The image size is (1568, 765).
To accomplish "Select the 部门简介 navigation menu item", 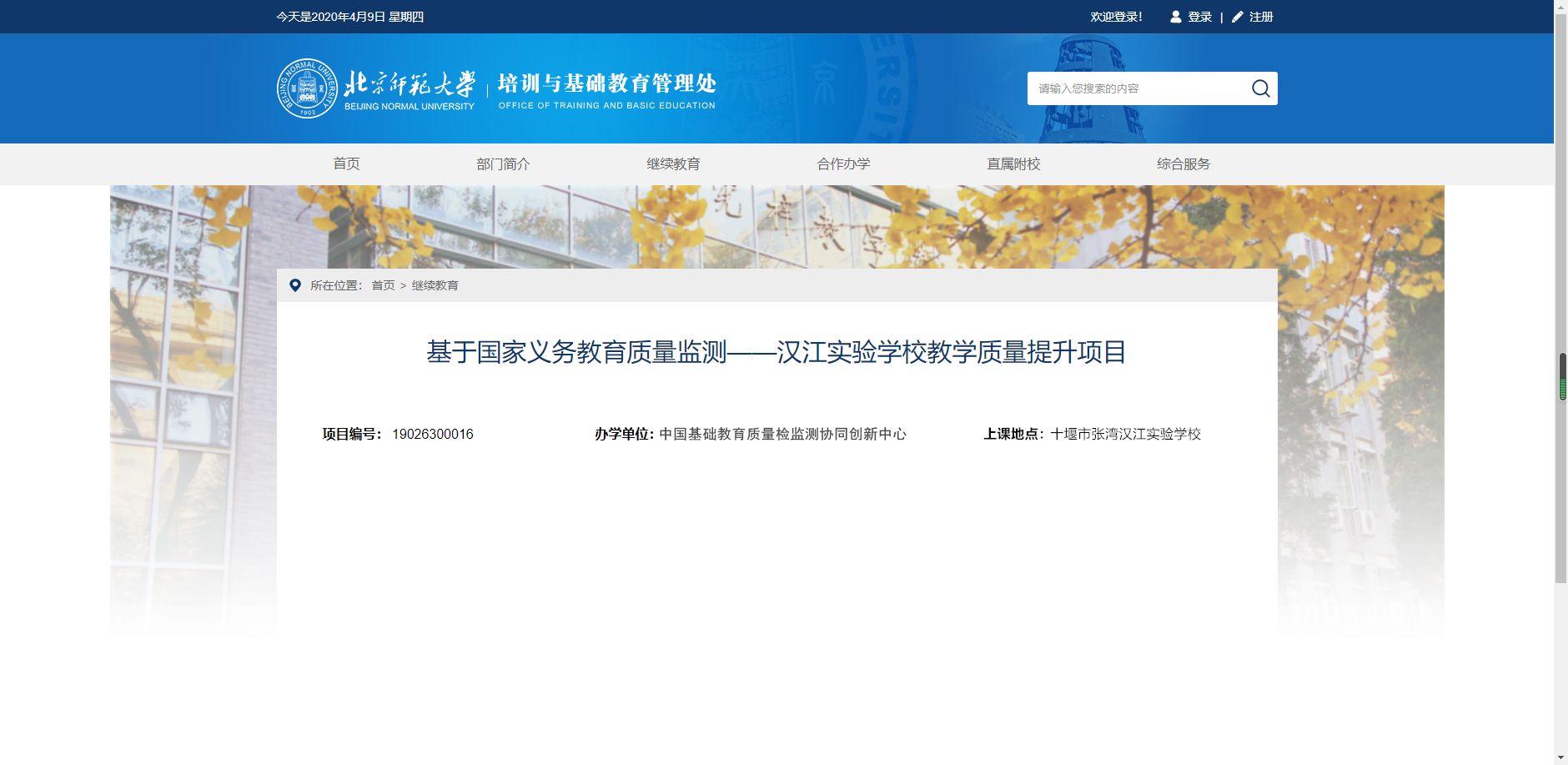I will [504, 164].
